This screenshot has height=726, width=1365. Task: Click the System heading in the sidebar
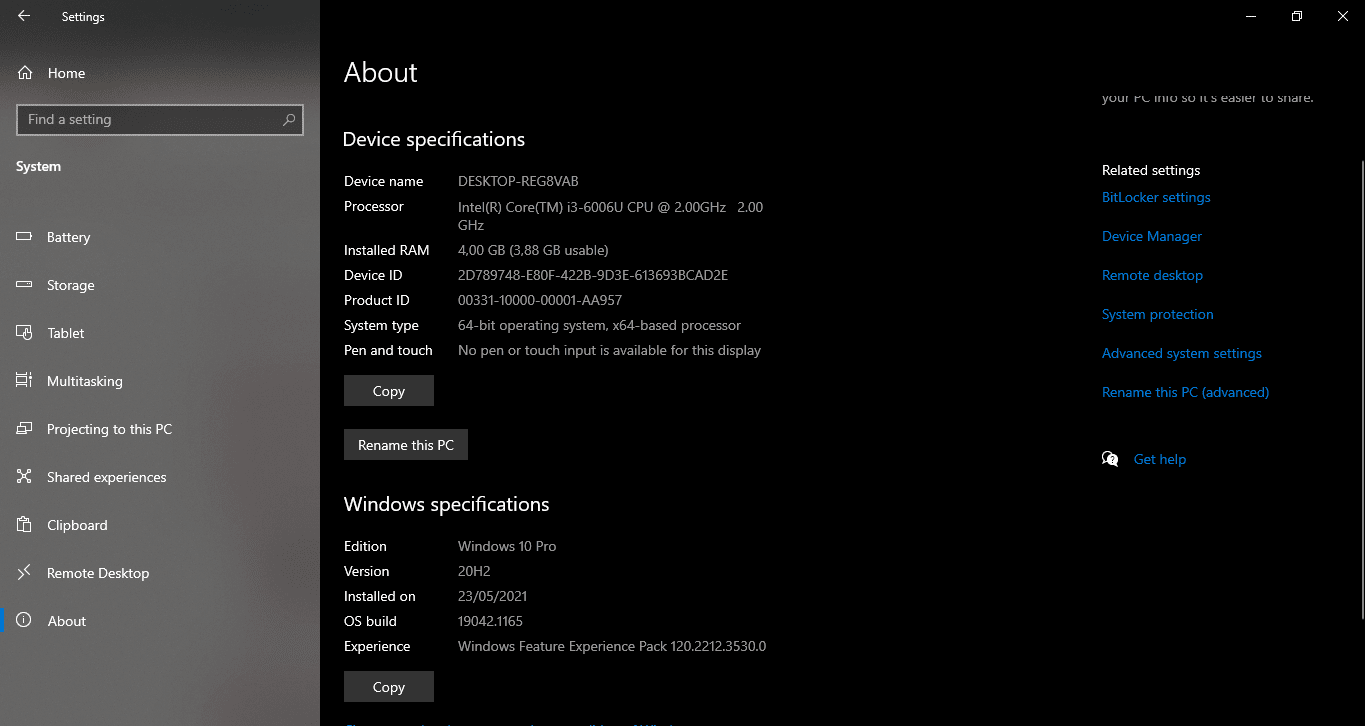tap(38, 166)
